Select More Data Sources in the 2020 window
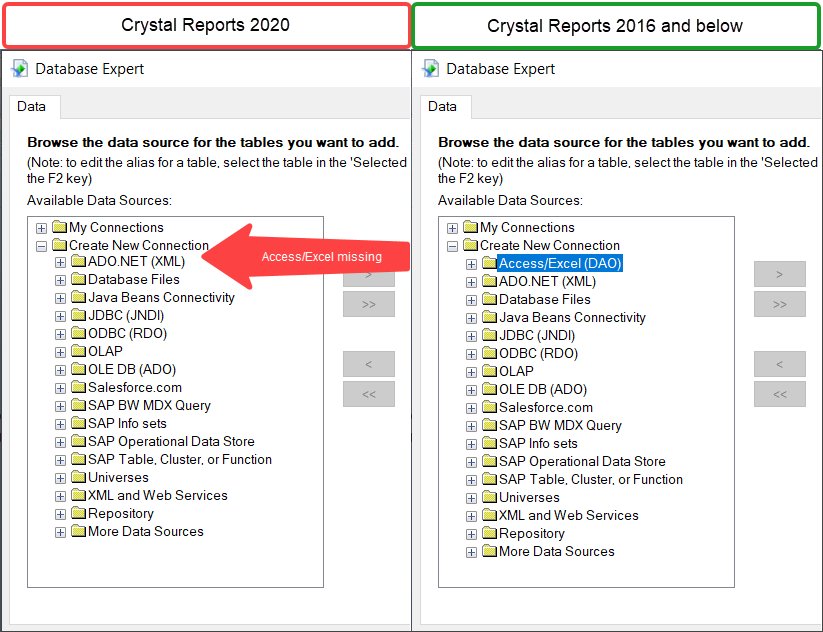The height and width of the screenshot is (632, 823). click(x=145, y=531)
